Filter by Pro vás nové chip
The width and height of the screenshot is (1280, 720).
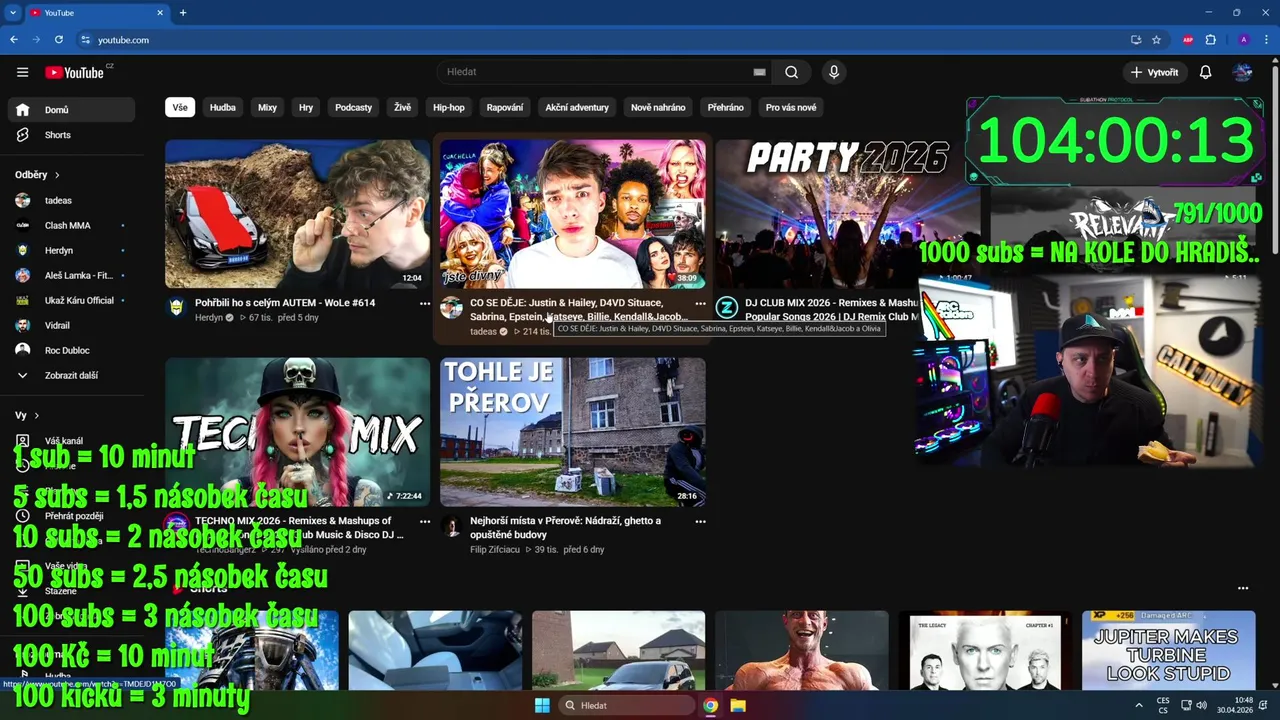[x=791, y=107]
